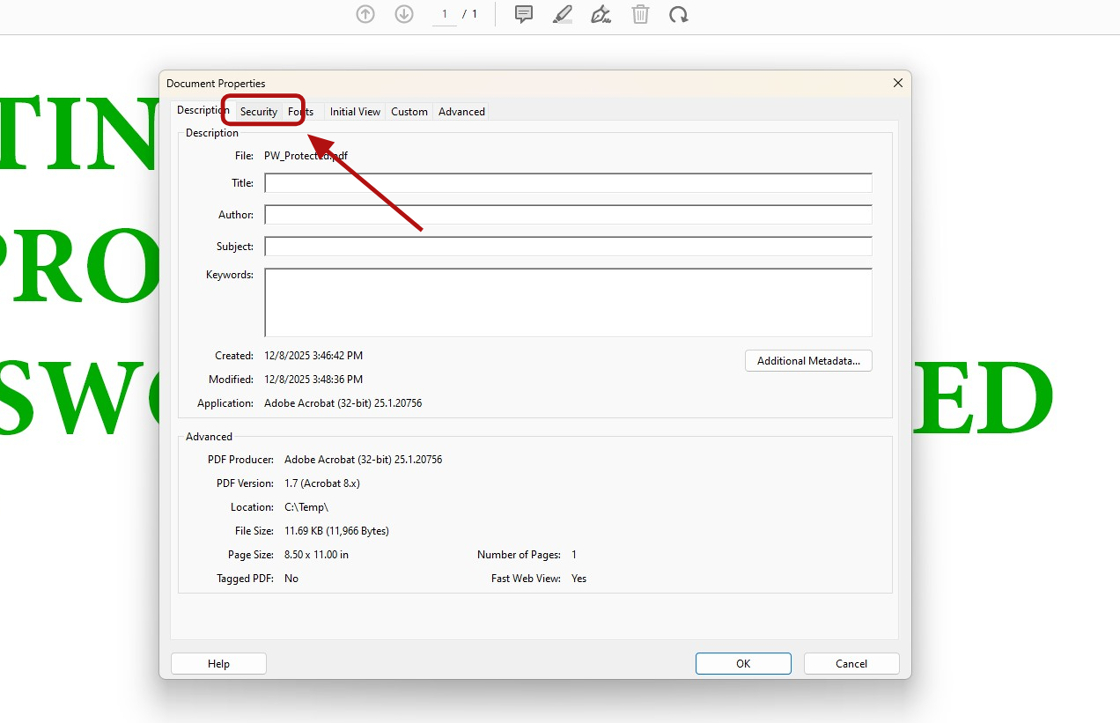Select the Number of Pages value 1
Image resolution: width=1120 pixels, height=723 pixels.
tap(574, 554)
